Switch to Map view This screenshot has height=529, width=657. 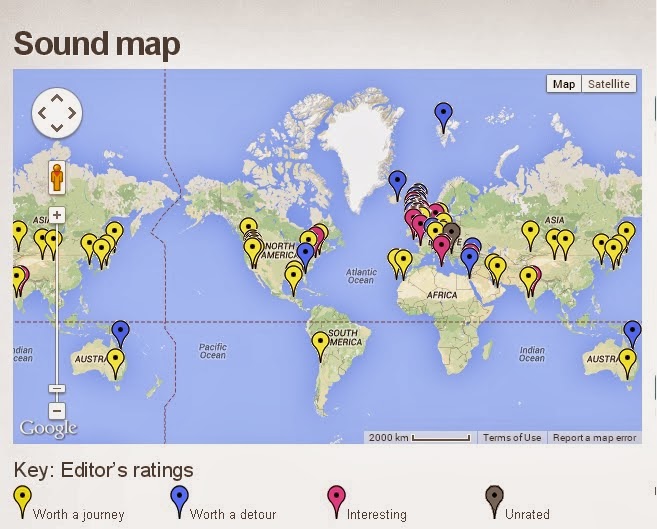coord(564,84)
